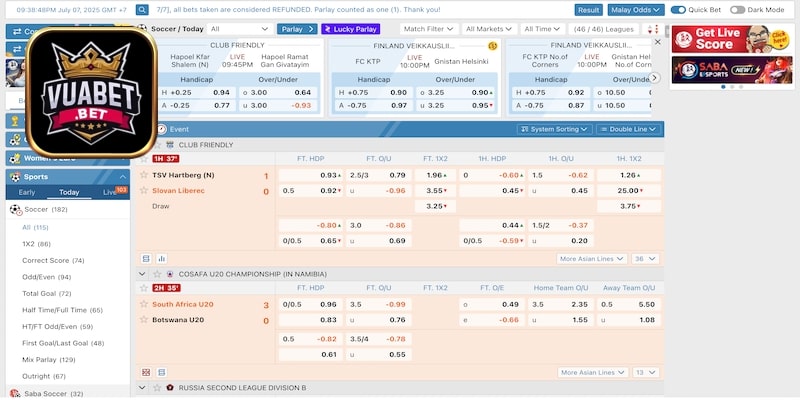Switch to the Live tab

pos(110,192)
